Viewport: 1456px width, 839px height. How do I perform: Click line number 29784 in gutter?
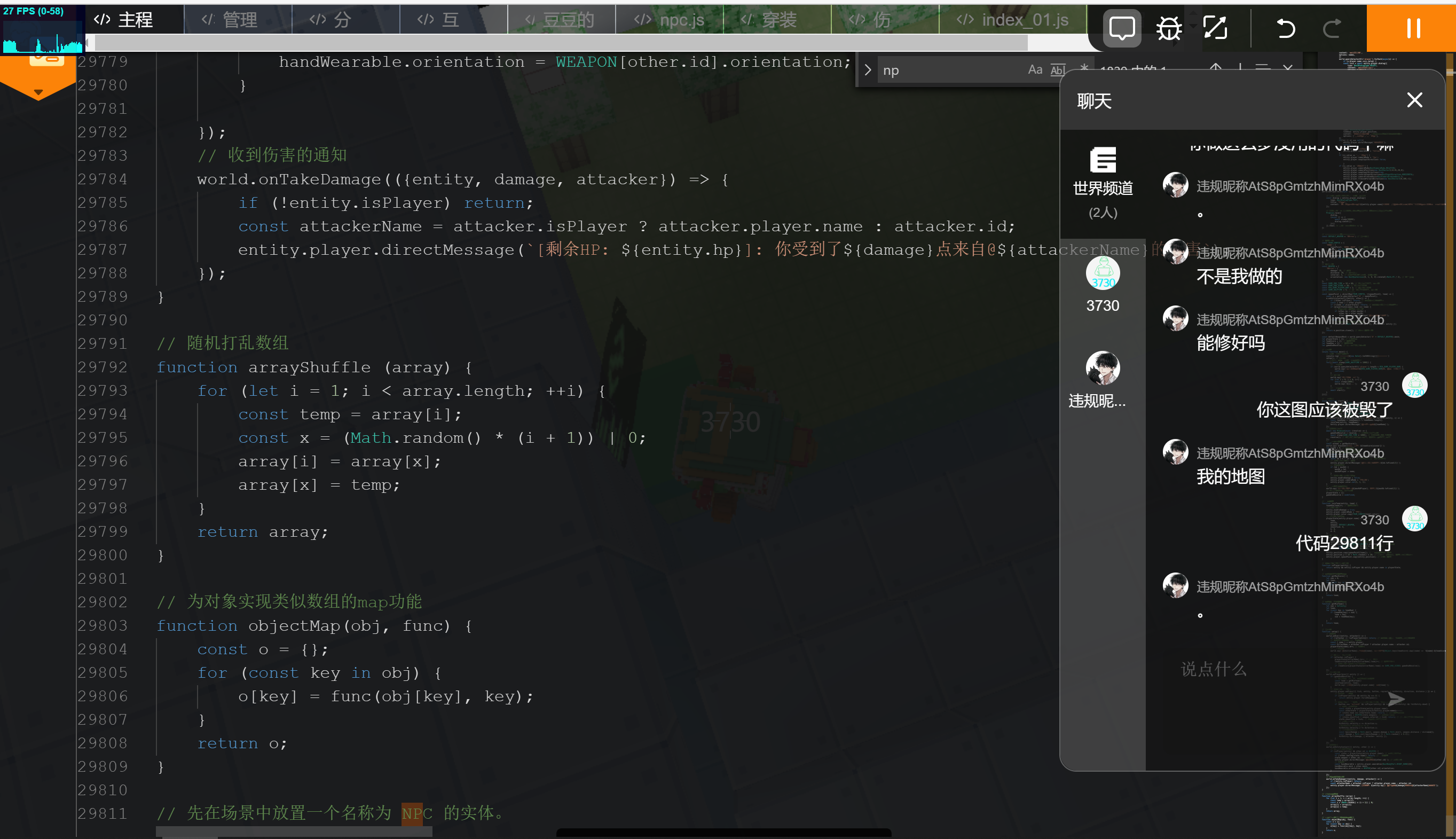click(103, 179)
